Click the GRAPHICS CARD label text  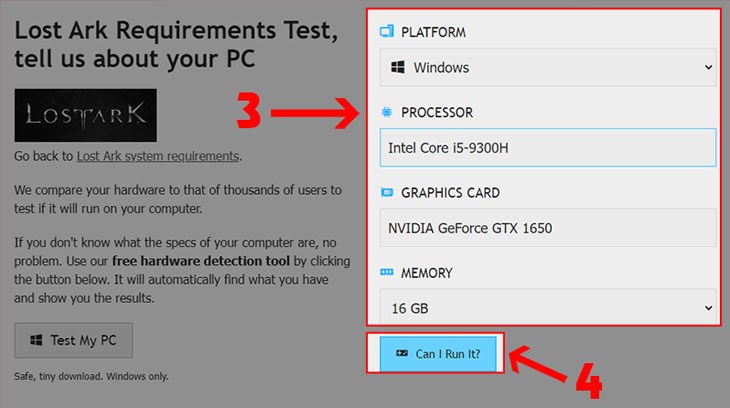[450, 192]
